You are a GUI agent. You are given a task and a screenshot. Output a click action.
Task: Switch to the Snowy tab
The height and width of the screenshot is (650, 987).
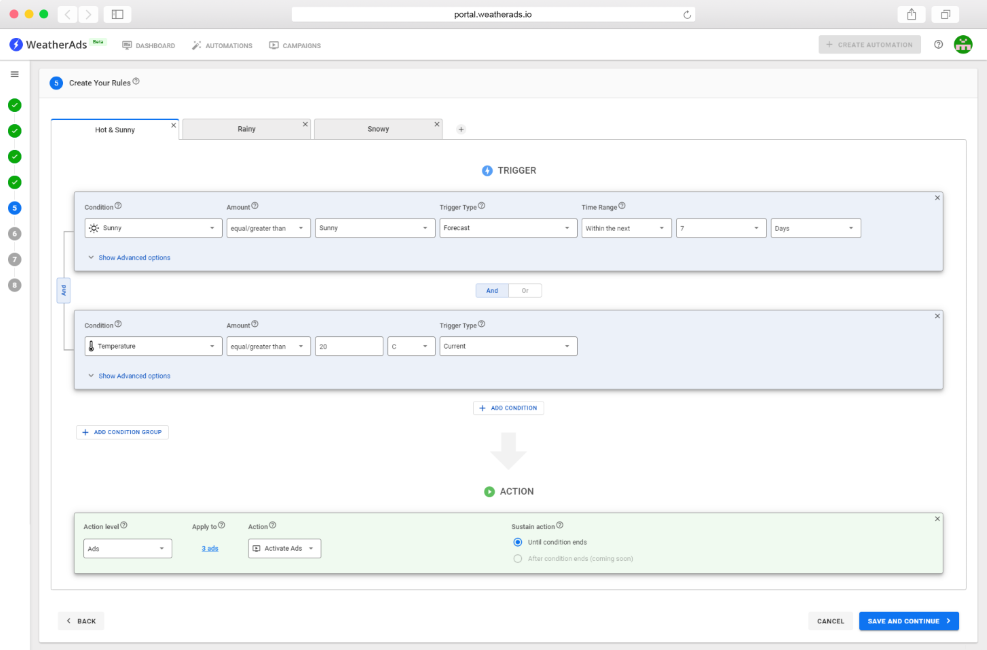[x=378, y=129]
